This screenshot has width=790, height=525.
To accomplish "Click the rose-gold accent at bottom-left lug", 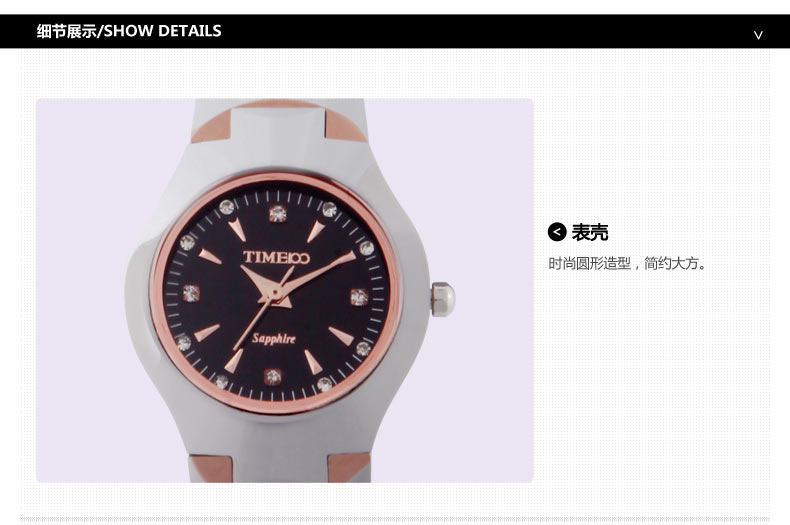I will pyautogui.click(x=210, y=466).
